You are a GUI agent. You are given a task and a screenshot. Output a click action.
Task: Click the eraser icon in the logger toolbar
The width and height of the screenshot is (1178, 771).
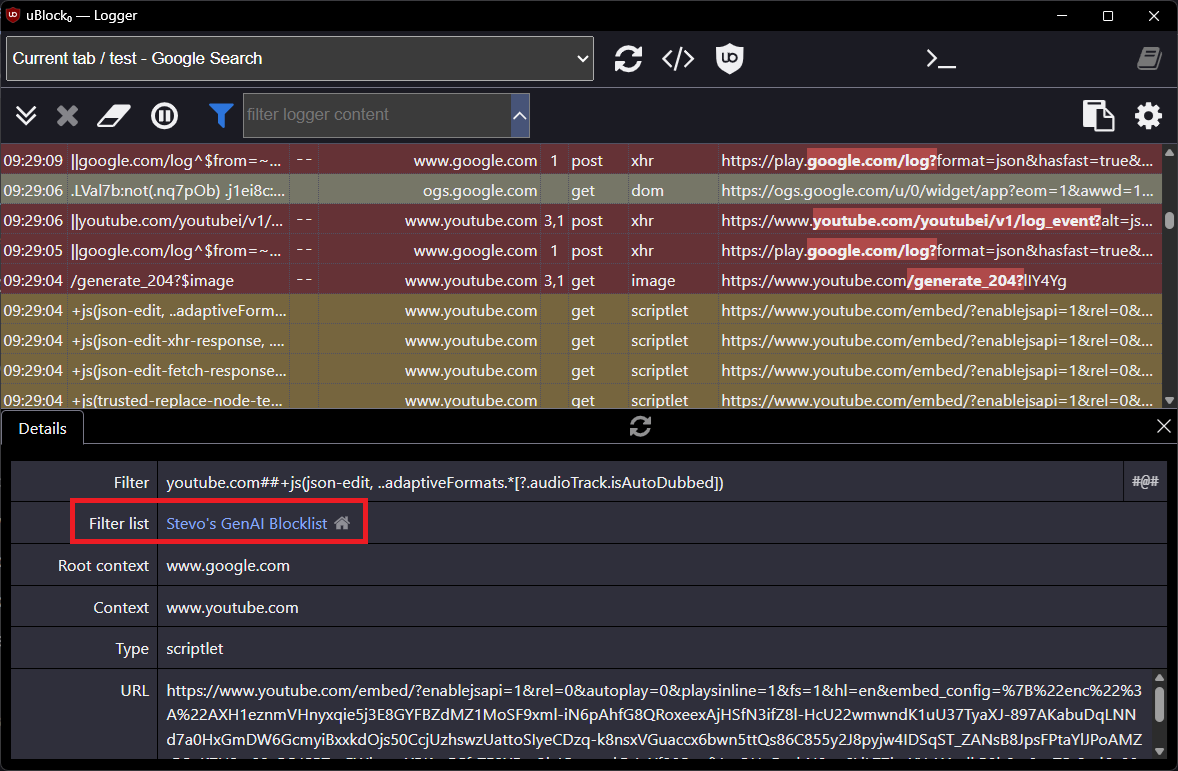click(113, 116)
